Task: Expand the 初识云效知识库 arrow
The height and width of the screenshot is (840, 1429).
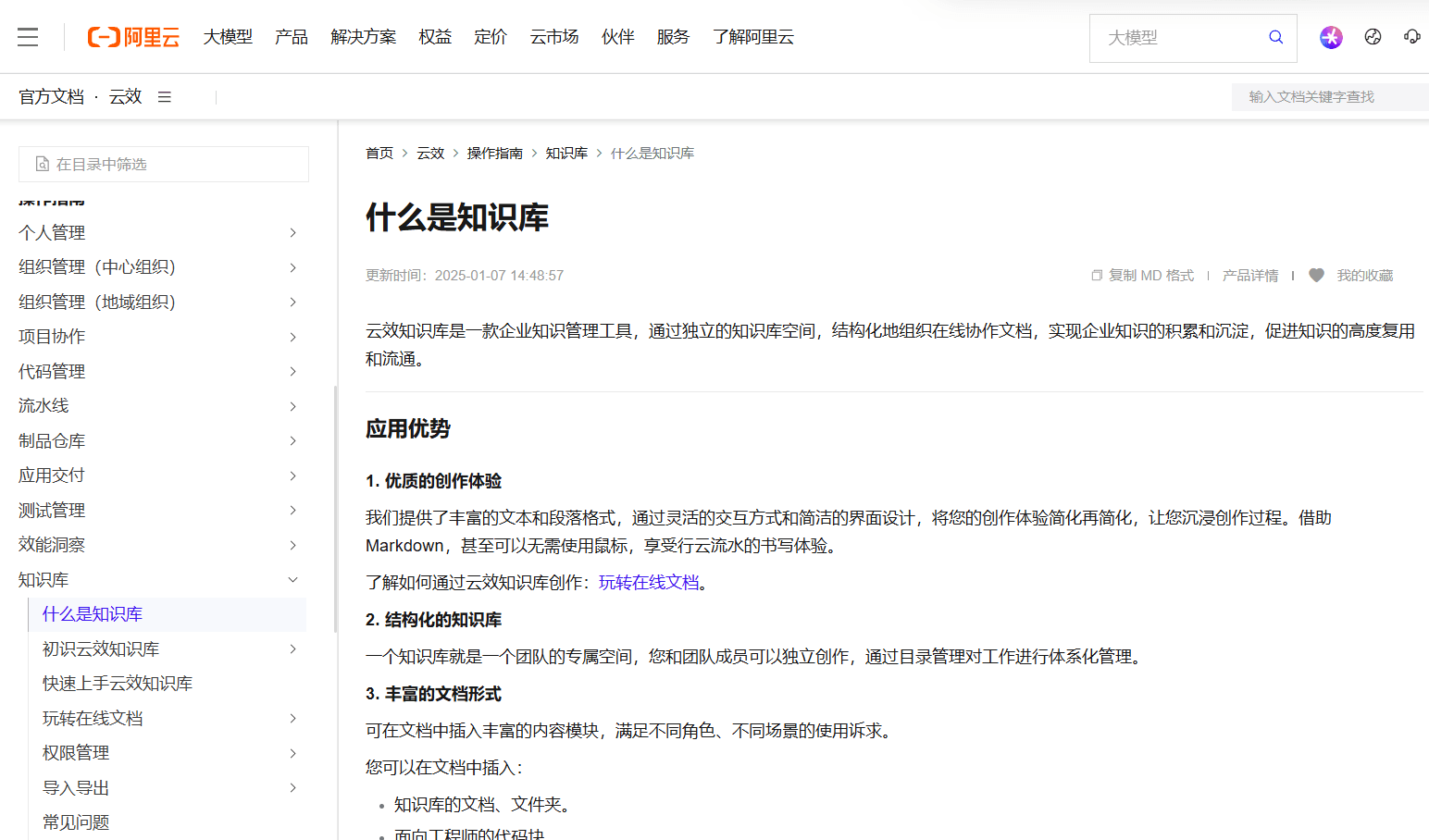Action: coord(292,649)
